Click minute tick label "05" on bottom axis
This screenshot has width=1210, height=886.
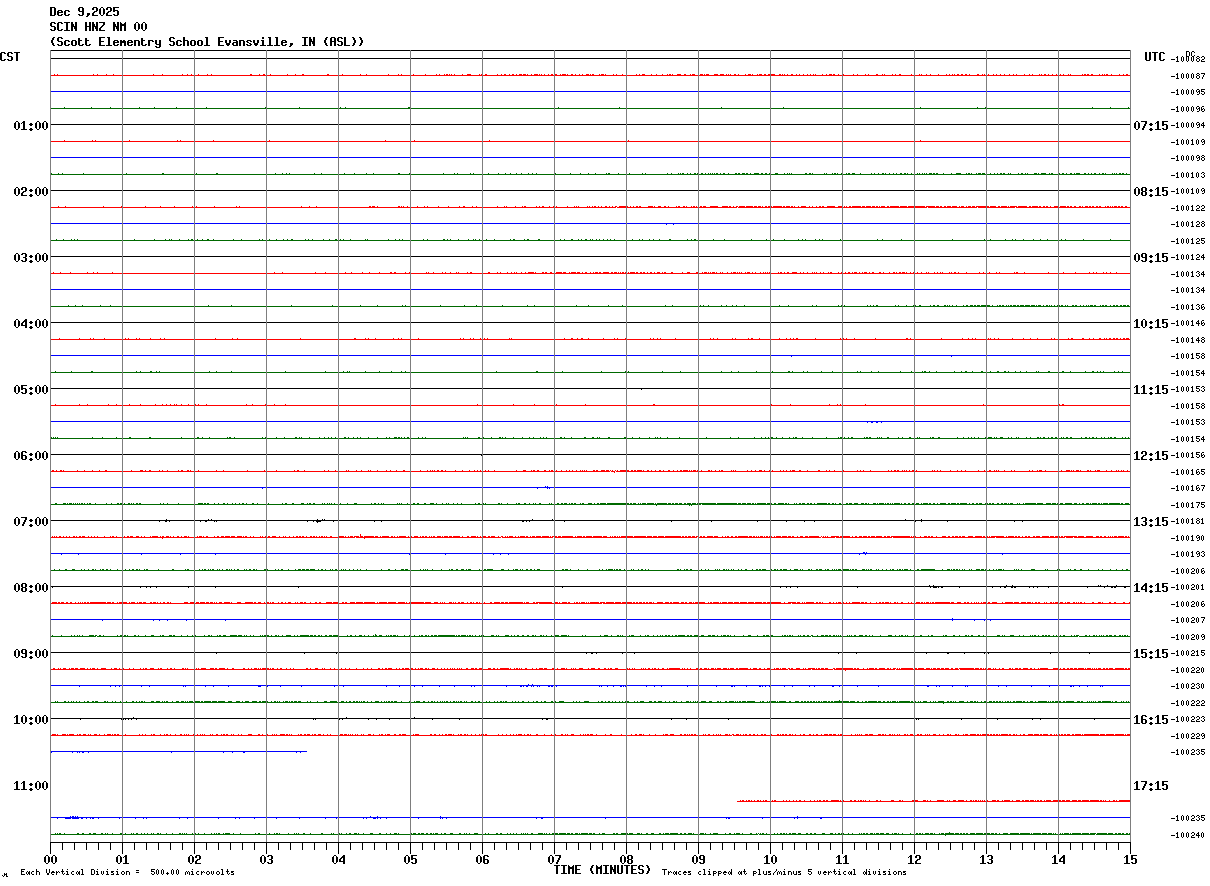[x=410, y=860]
